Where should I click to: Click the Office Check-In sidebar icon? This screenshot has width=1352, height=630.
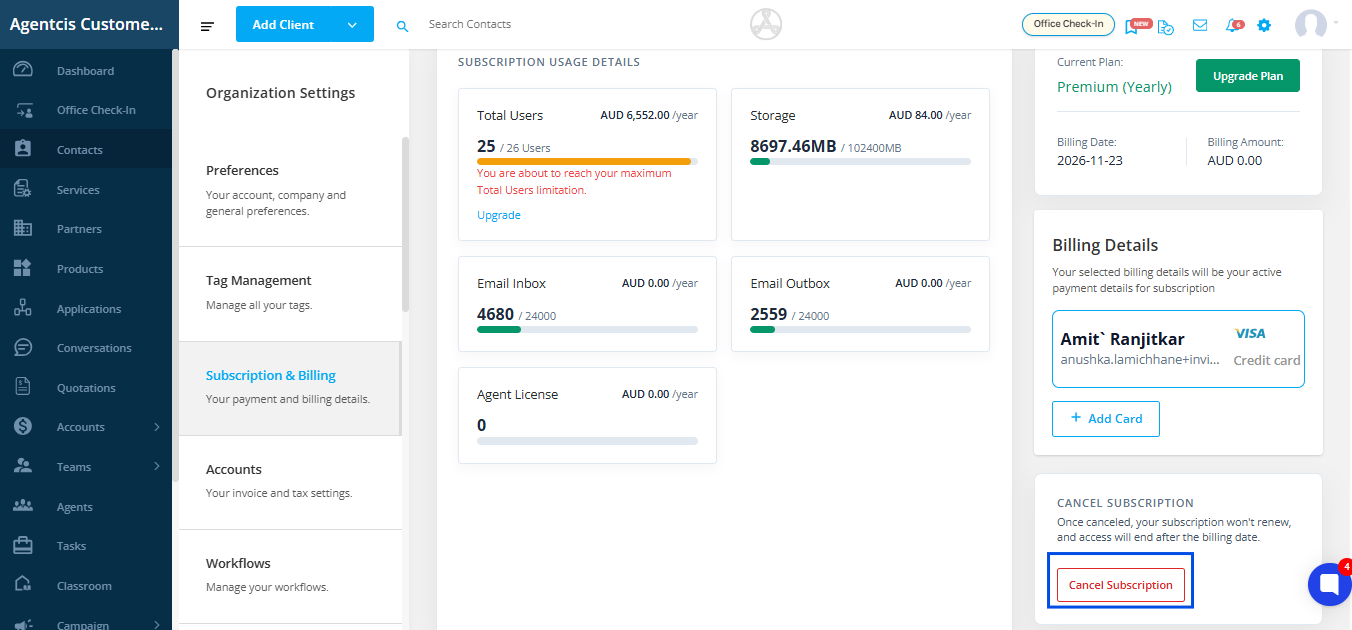(23, 110)
